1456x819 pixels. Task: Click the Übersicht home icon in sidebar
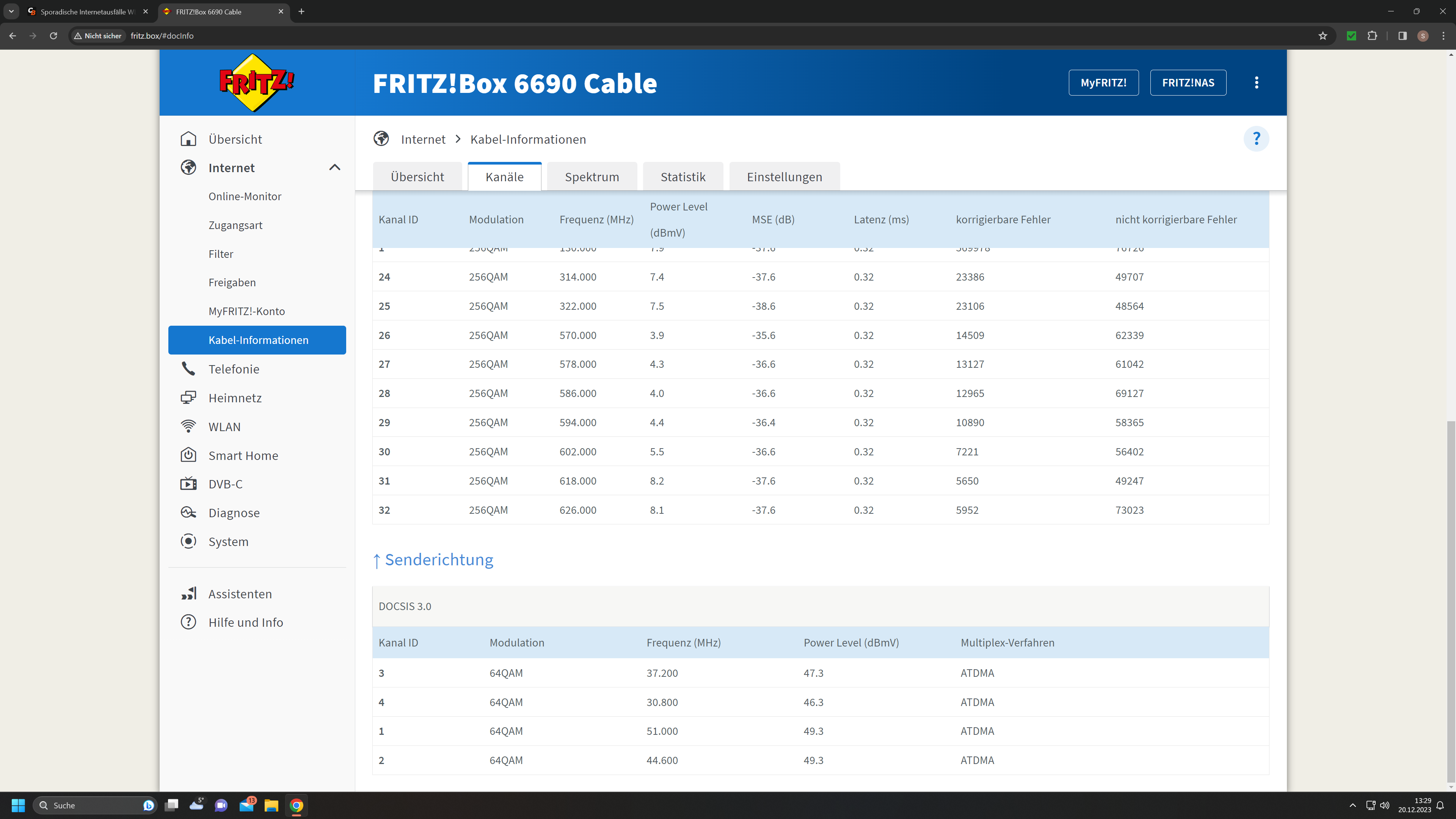(x=188, y=139)
